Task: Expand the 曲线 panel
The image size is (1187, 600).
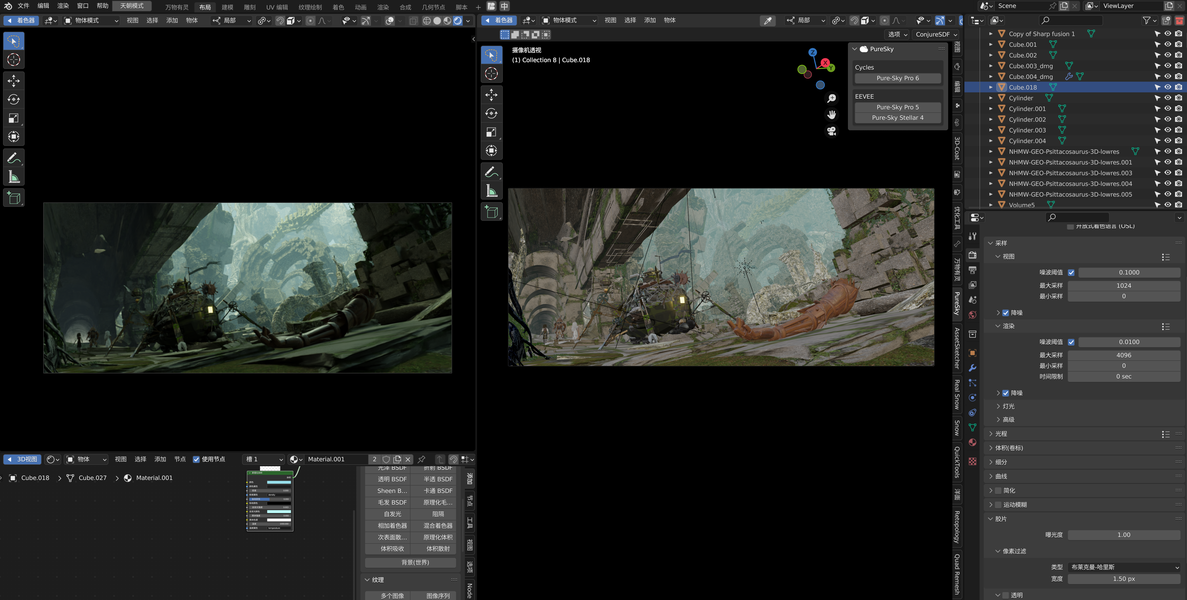Action: tap(990, 477)
